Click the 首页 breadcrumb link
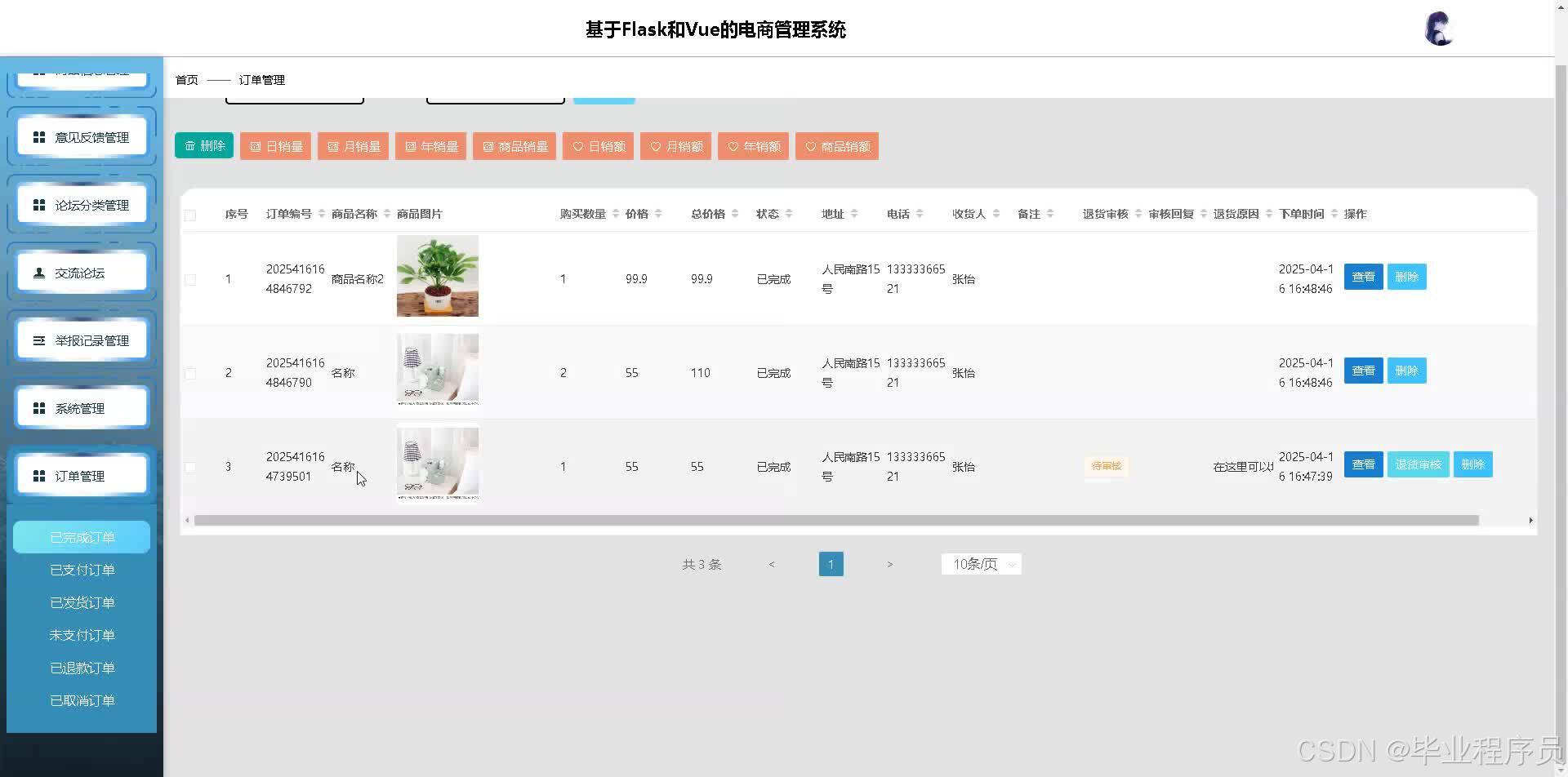1568x777 pixels. [x=187, y=80]
